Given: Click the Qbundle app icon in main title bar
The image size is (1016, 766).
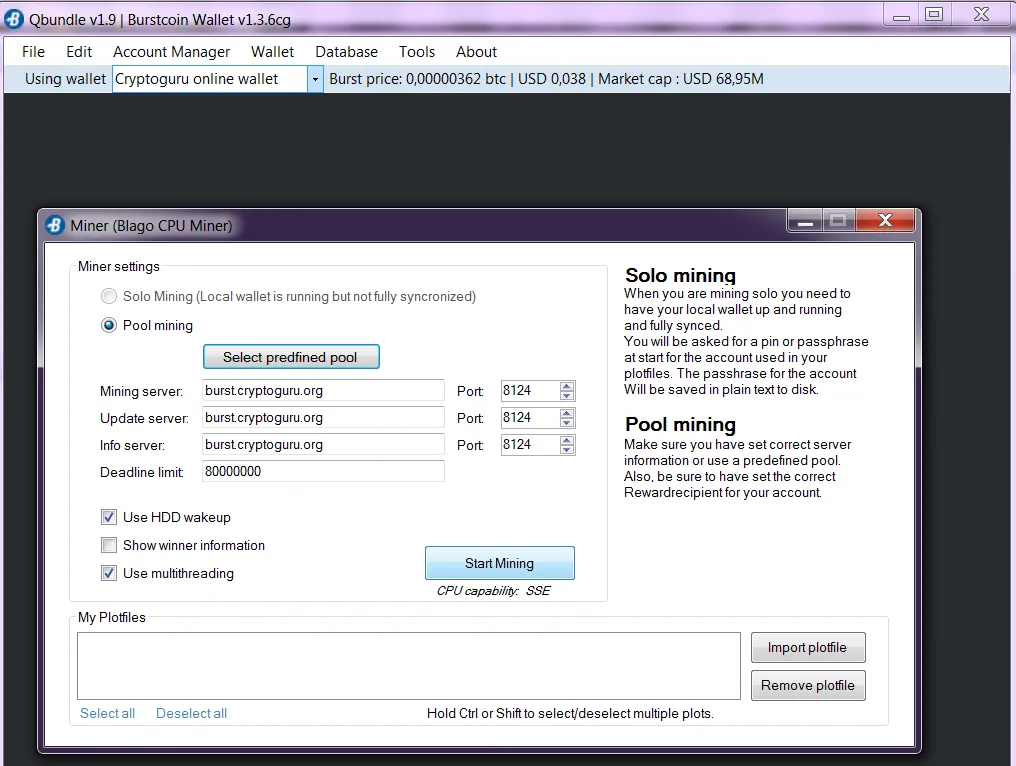Looking at the screenshot, I should 14,19.
